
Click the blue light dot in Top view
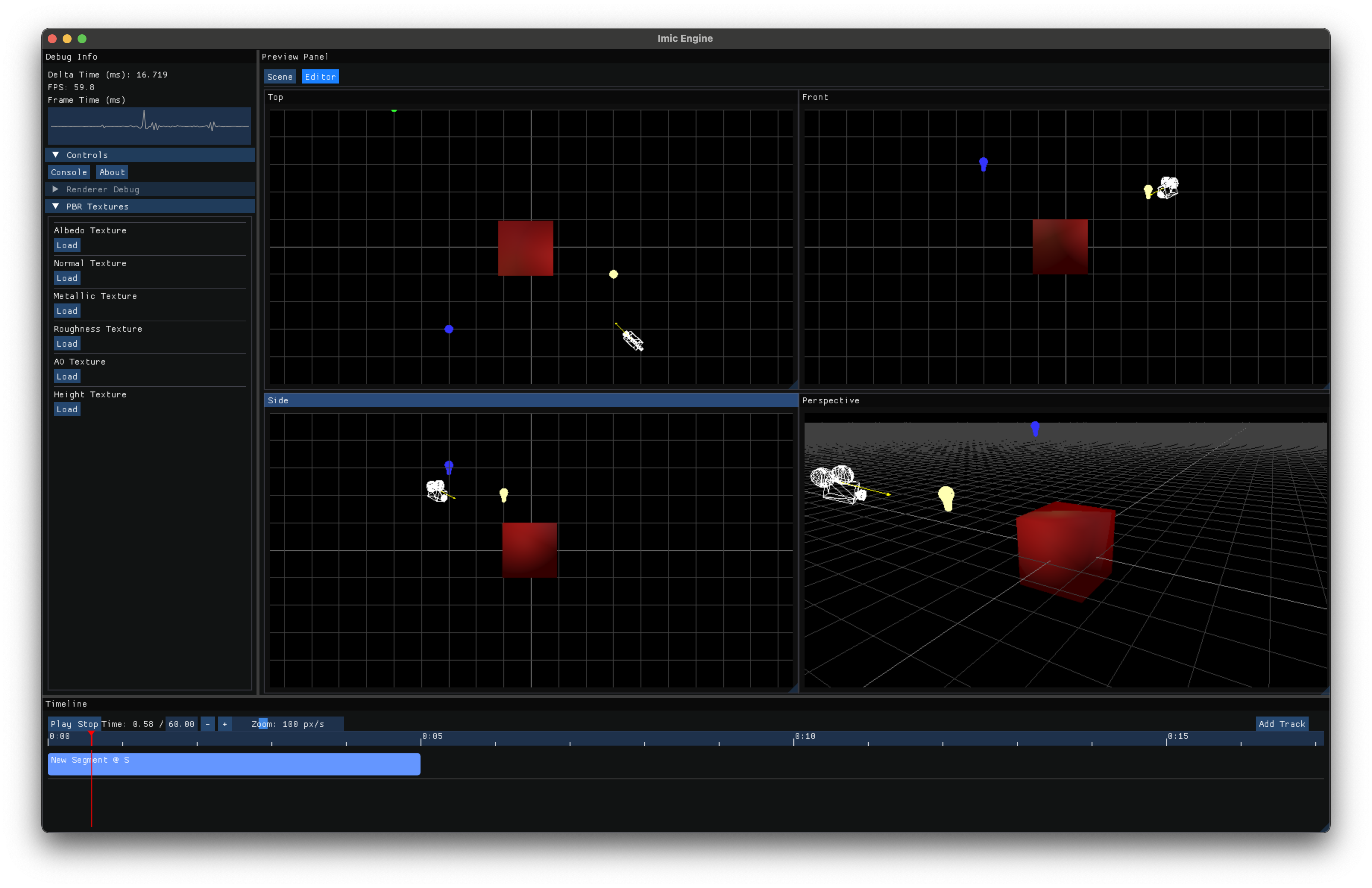click(449, 329)
